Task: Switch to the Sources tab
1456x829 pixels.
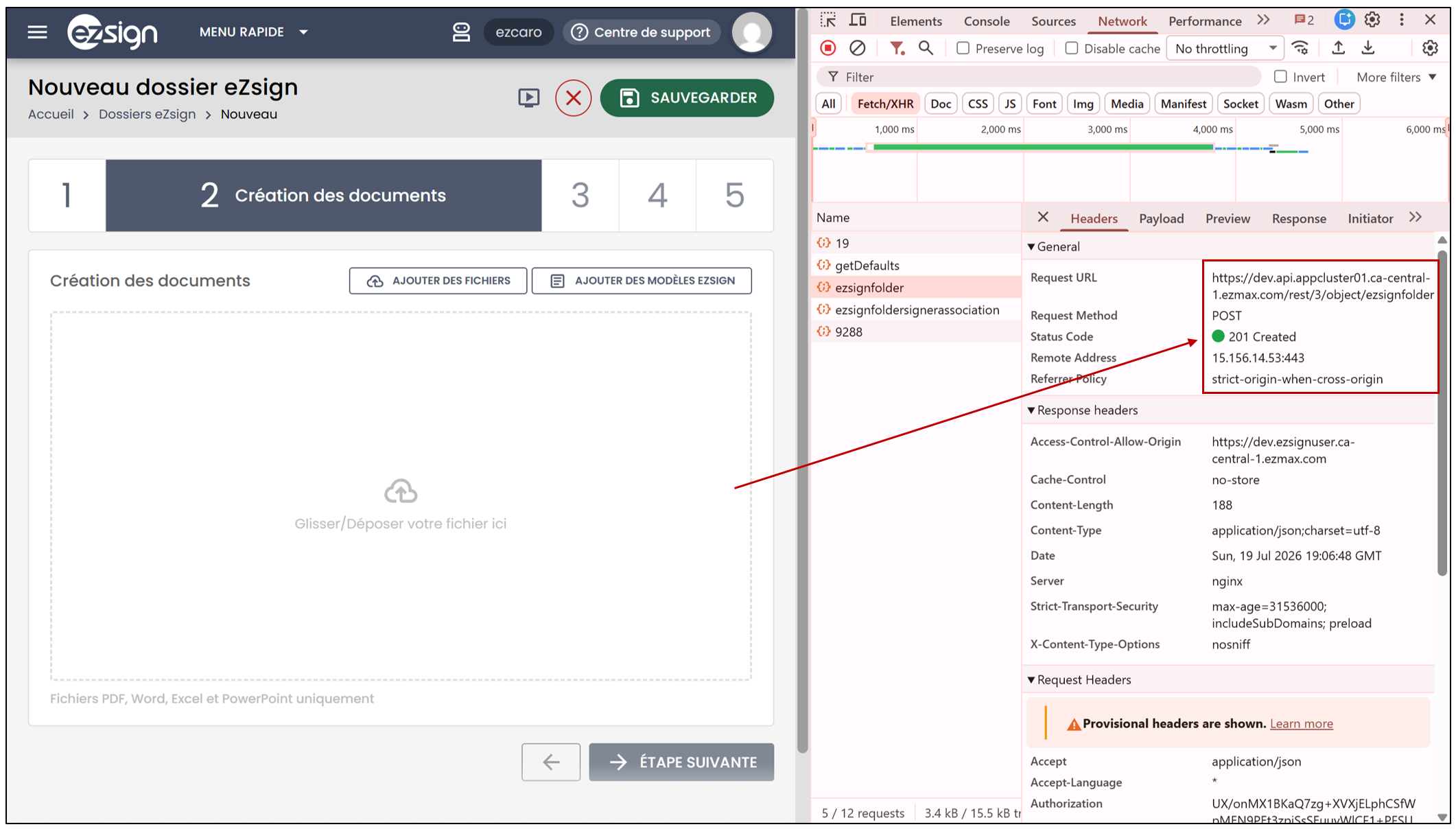Action: pyautogui.click(x=1053, y=21)
